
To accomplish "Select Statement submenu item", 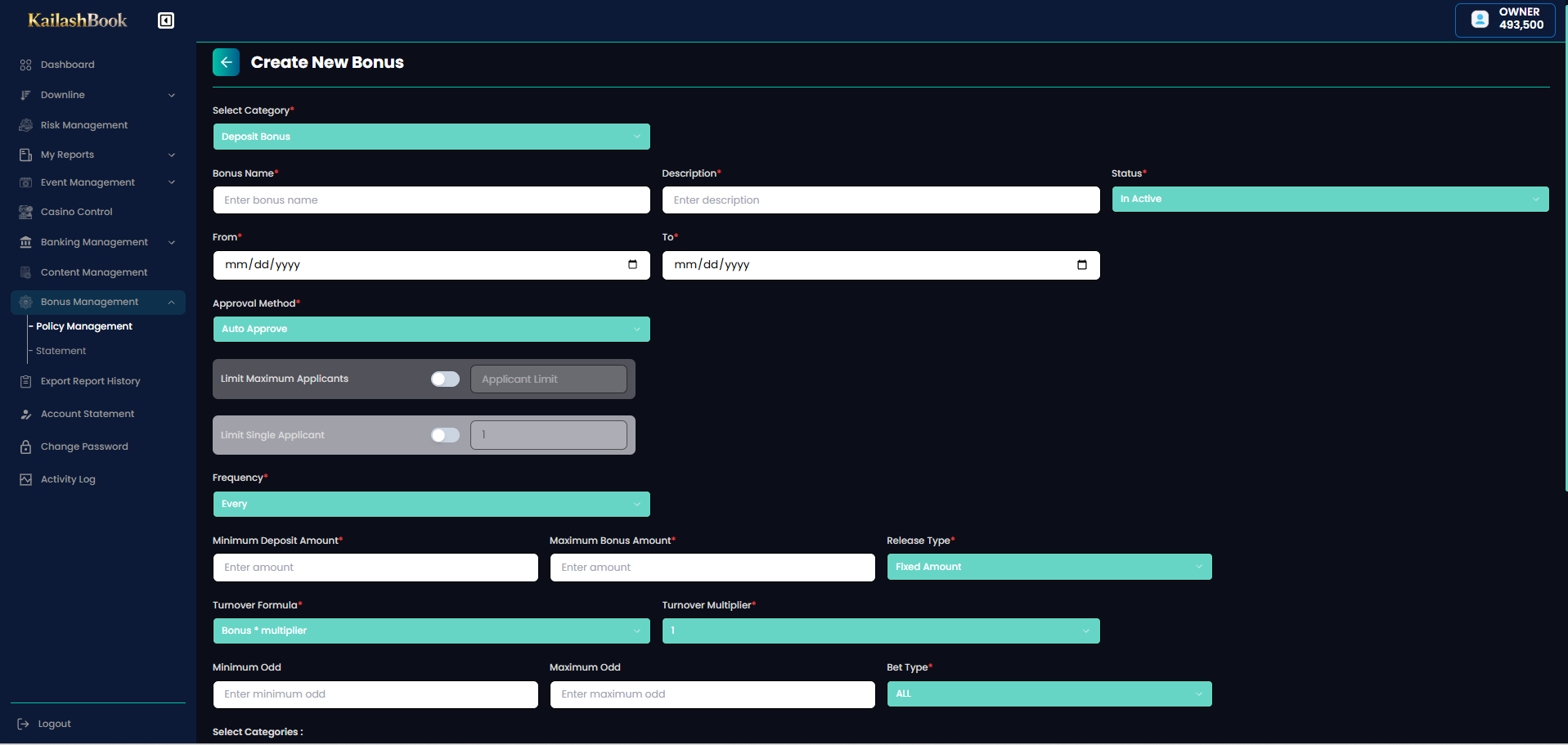I will click(61, 351).
